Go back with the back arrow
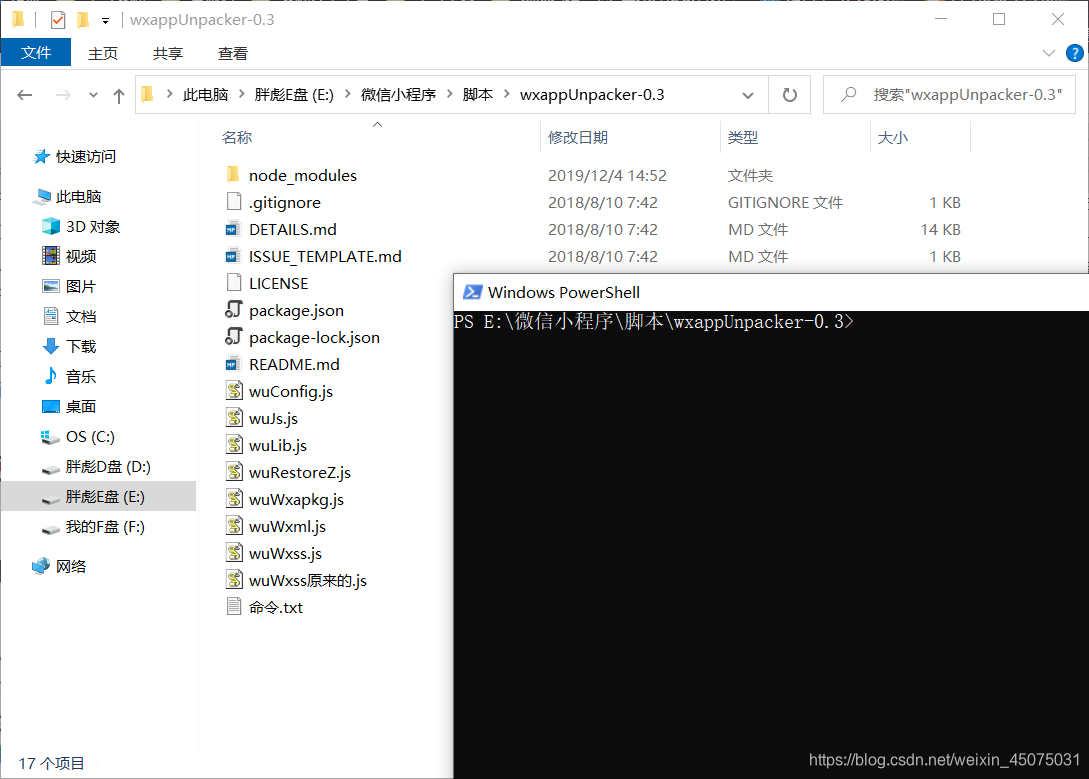 click(25, 95)
